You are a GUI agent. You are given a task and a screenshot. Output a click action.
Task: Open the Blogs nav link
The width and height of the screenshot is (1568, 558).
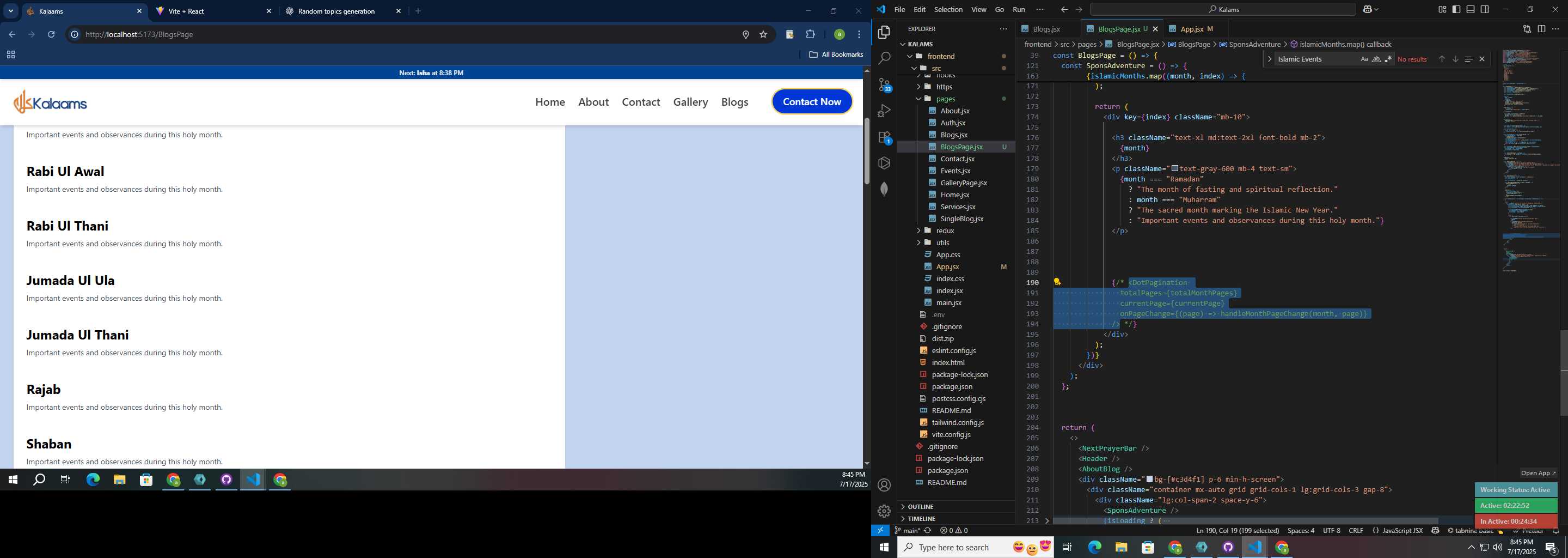pyautogui.click(x=734, y=102)
